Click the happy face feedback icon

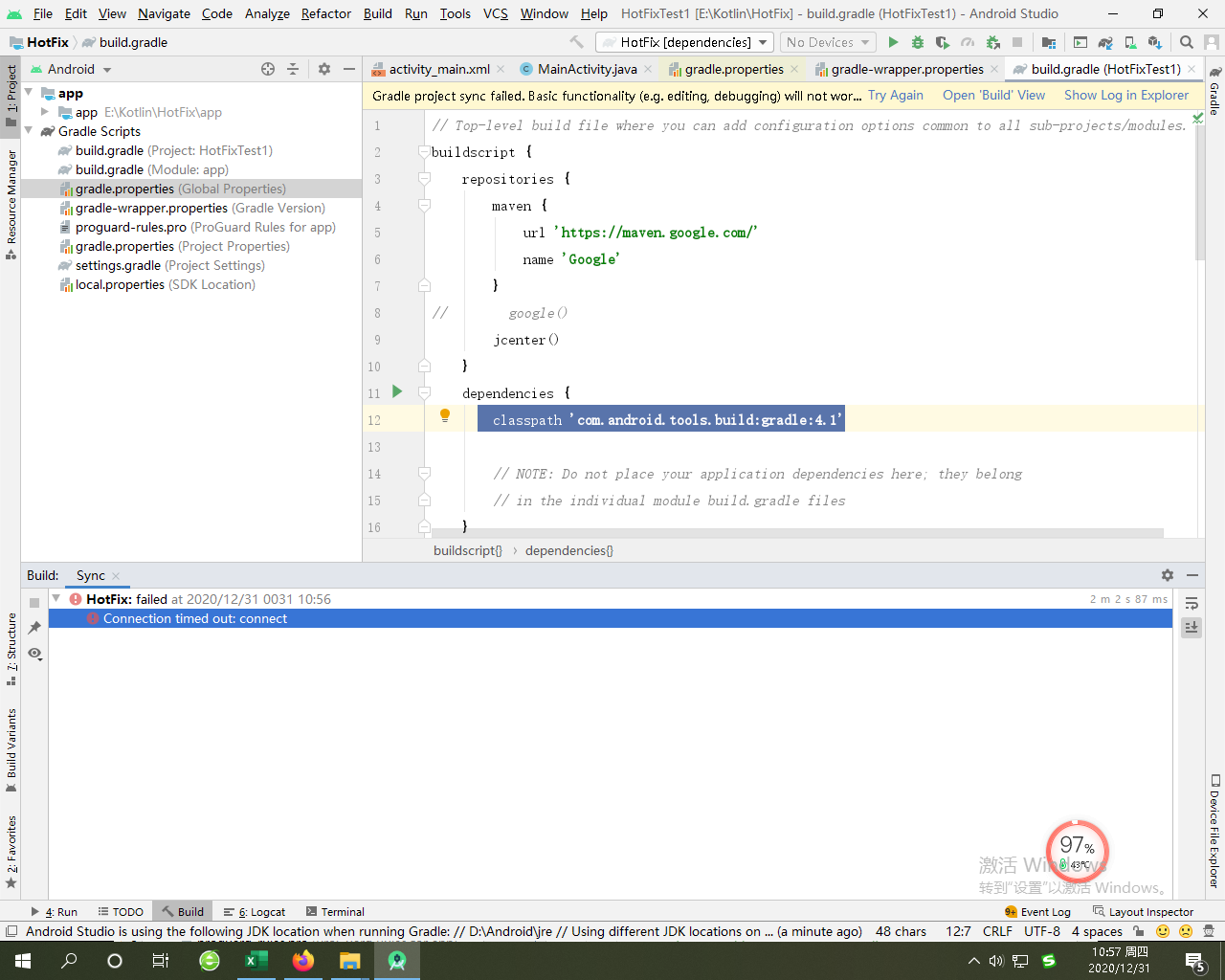pyautogui.click(x=1163, y=931)
